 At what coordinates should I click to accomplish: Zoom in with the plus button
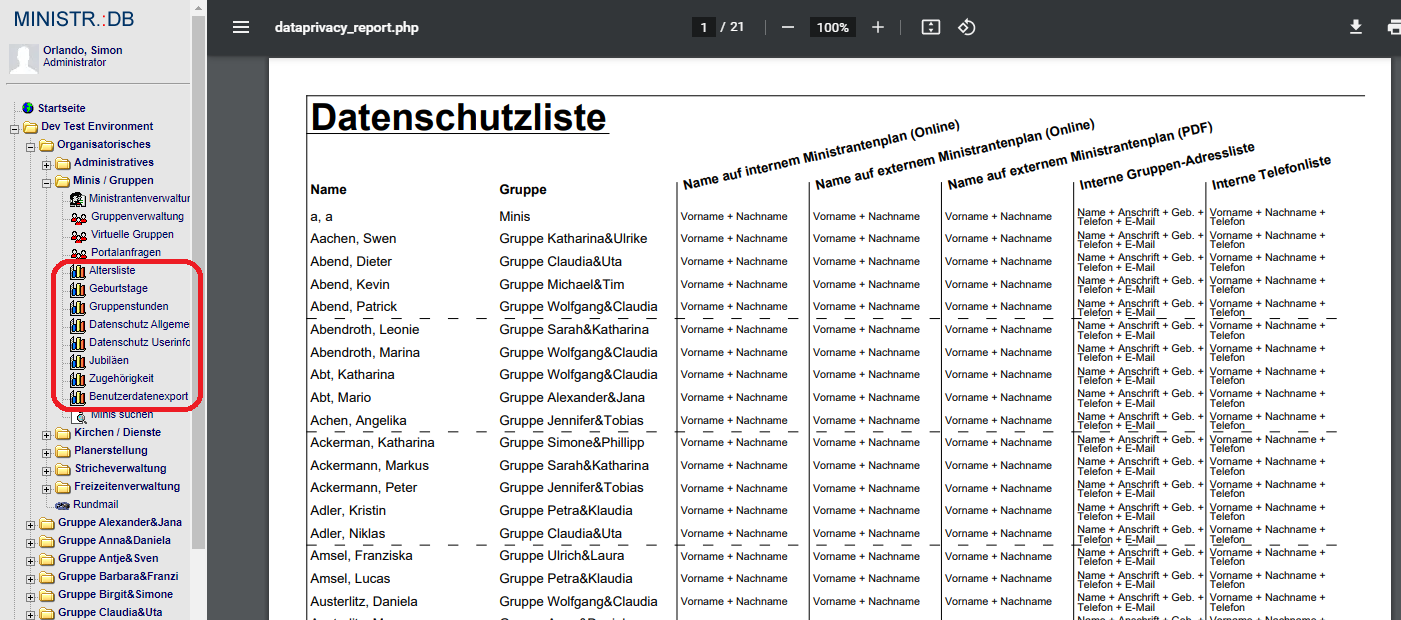(878, 27)
